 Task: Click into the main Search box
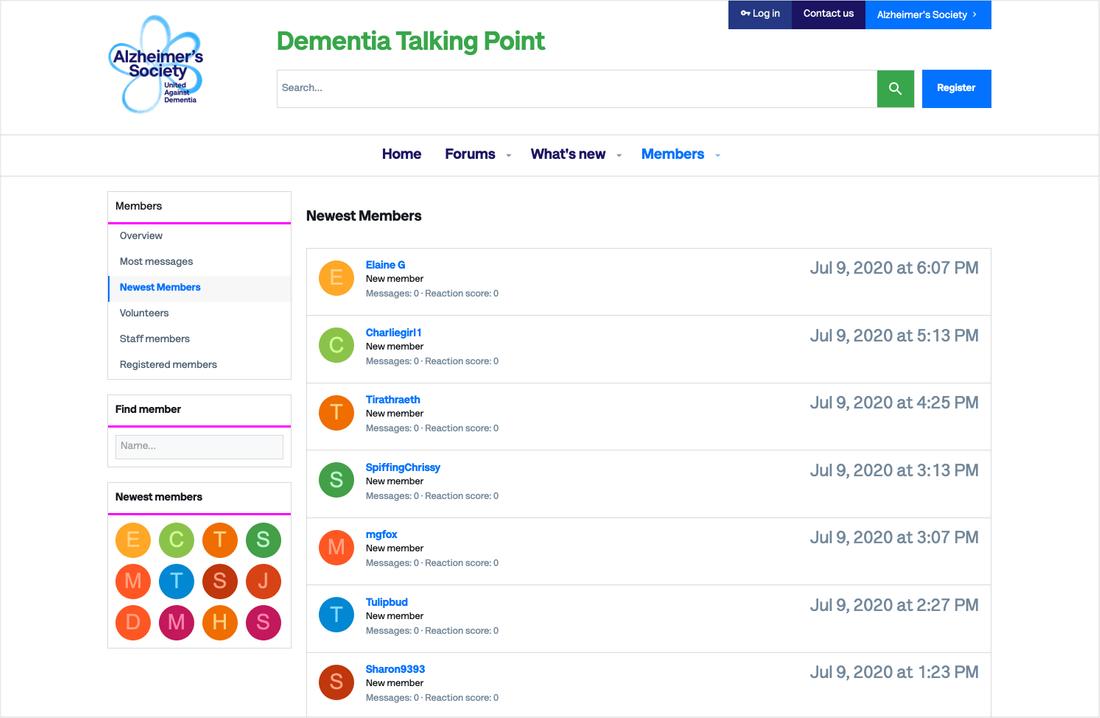click(x=576, y=88)
